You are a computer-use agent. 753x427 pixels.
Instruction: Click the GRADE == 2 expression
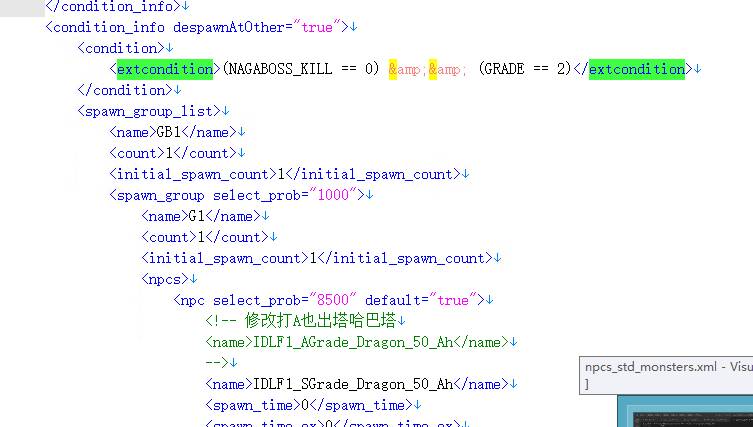click(x=523, y=69)
